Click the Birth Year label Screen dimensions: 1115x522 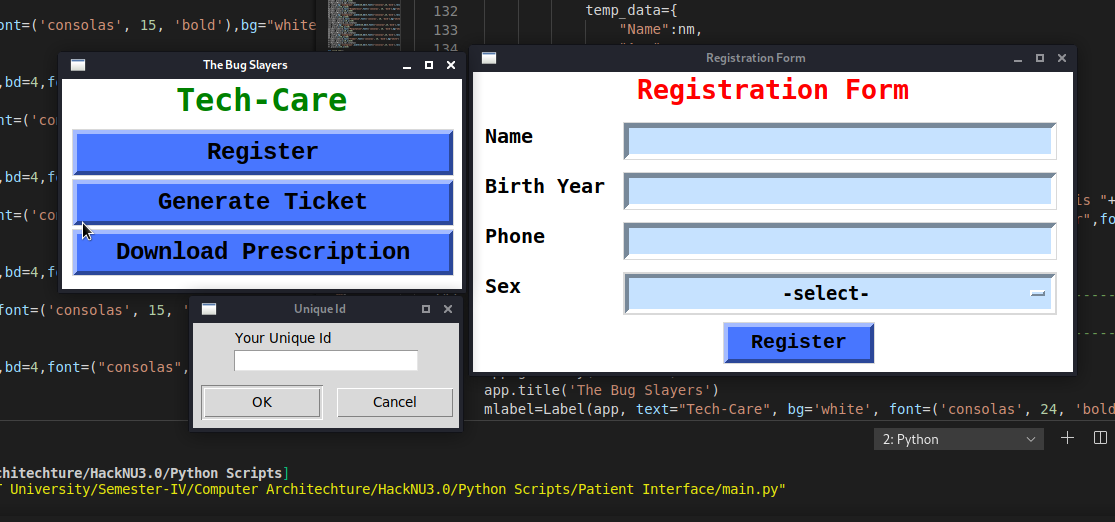coord(545,186)
